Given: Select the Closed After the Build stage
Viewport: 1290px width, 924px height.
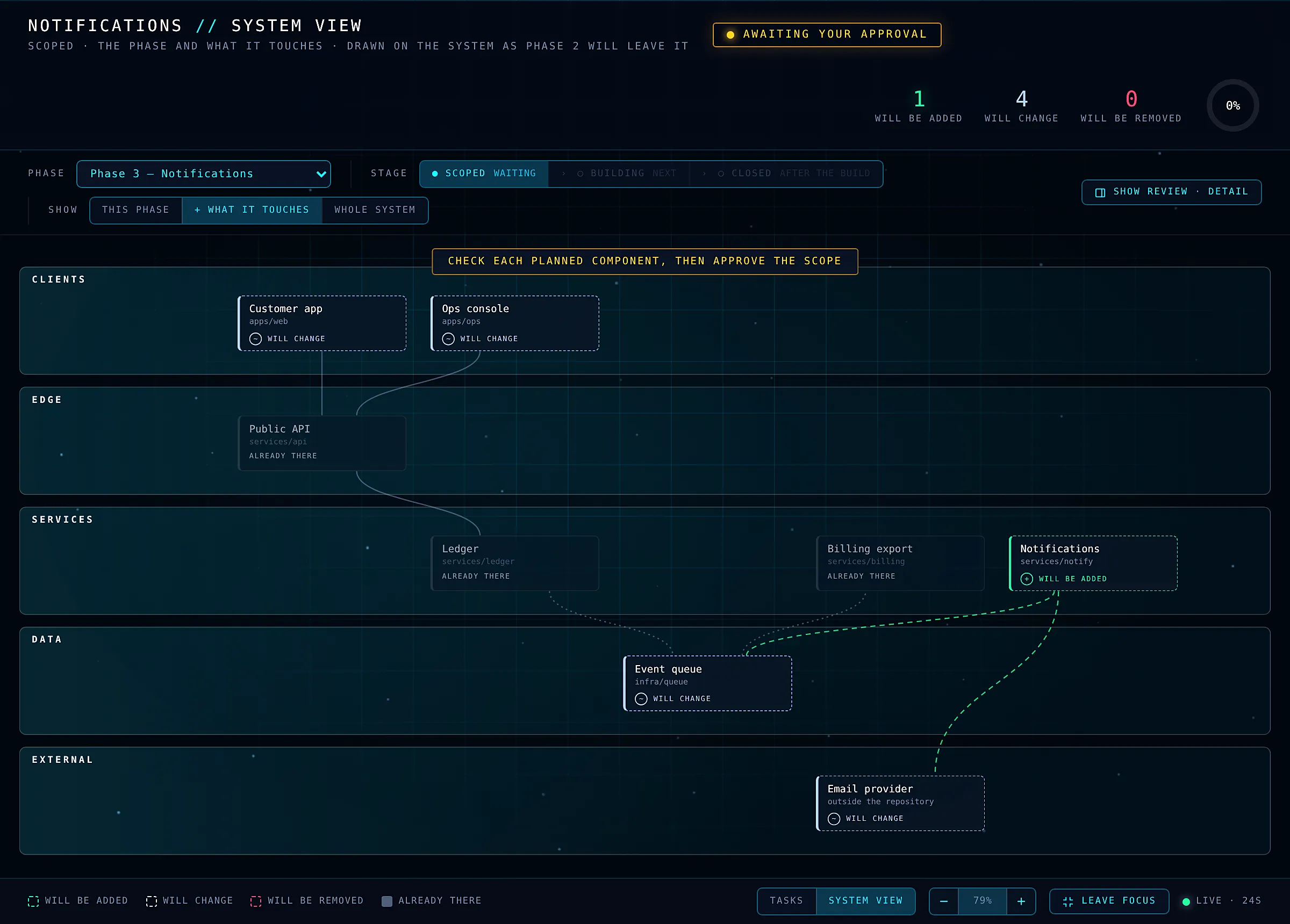Looking at the screenshot, I should pos(786,174).
